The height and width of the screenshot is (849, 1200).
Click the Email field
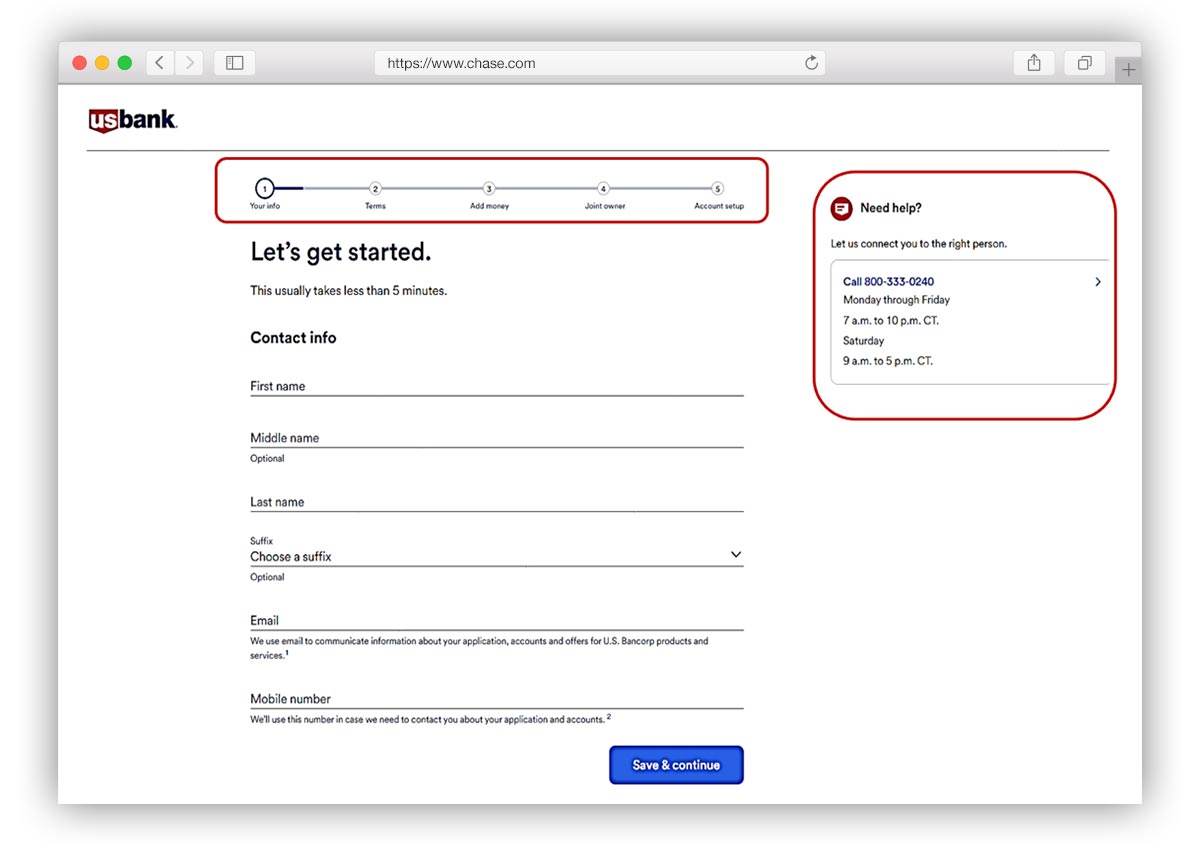pyautogui.click(x=496, y=620)
